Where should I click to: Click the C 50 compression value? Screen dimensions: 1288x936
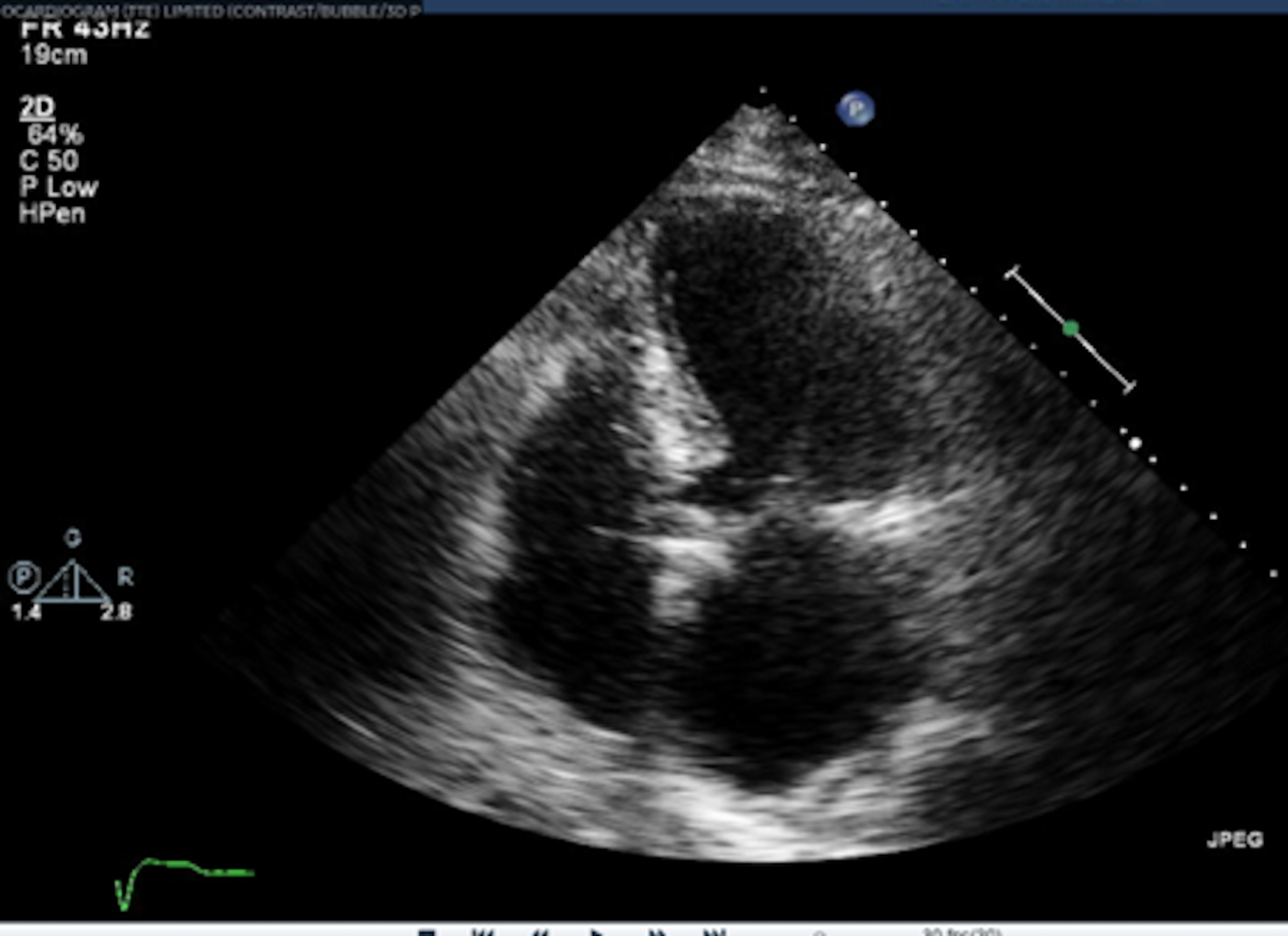click(x=49, y=161)
